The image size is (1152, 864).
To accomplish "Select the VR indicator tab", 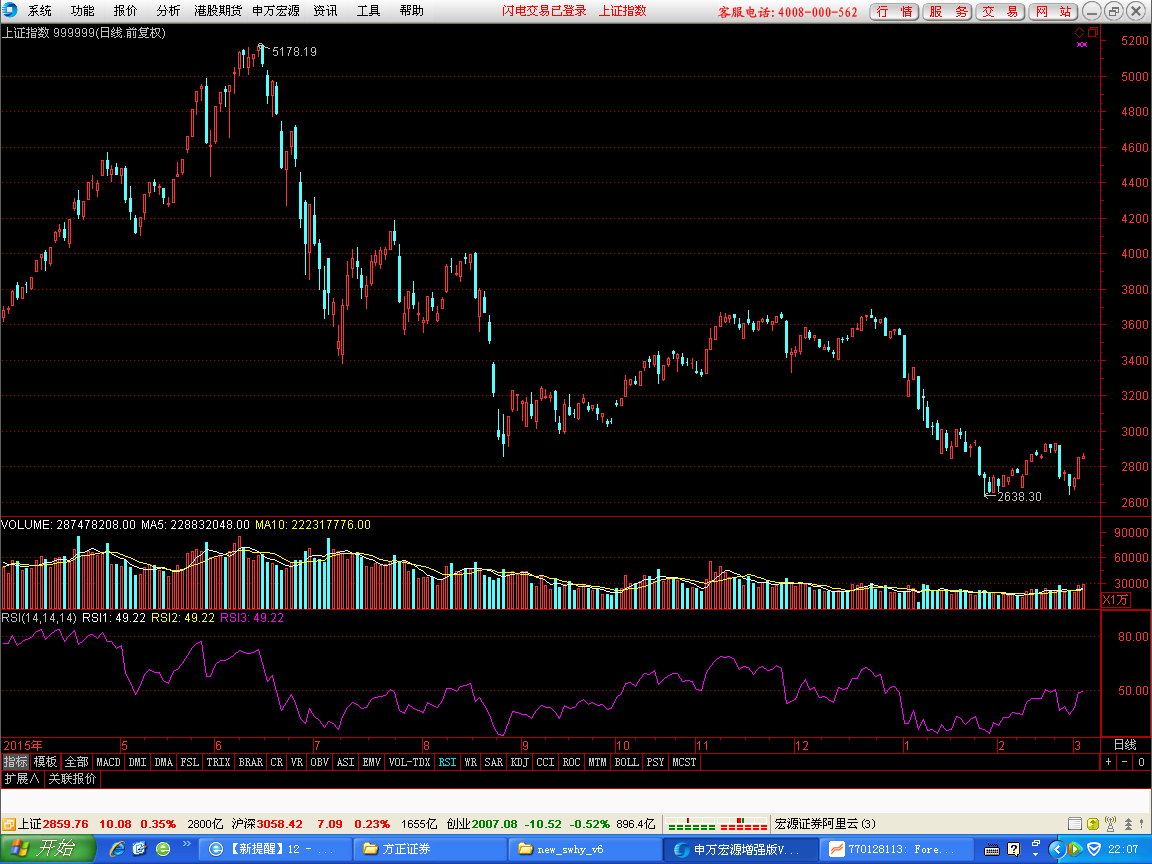I will pos(297,763).
